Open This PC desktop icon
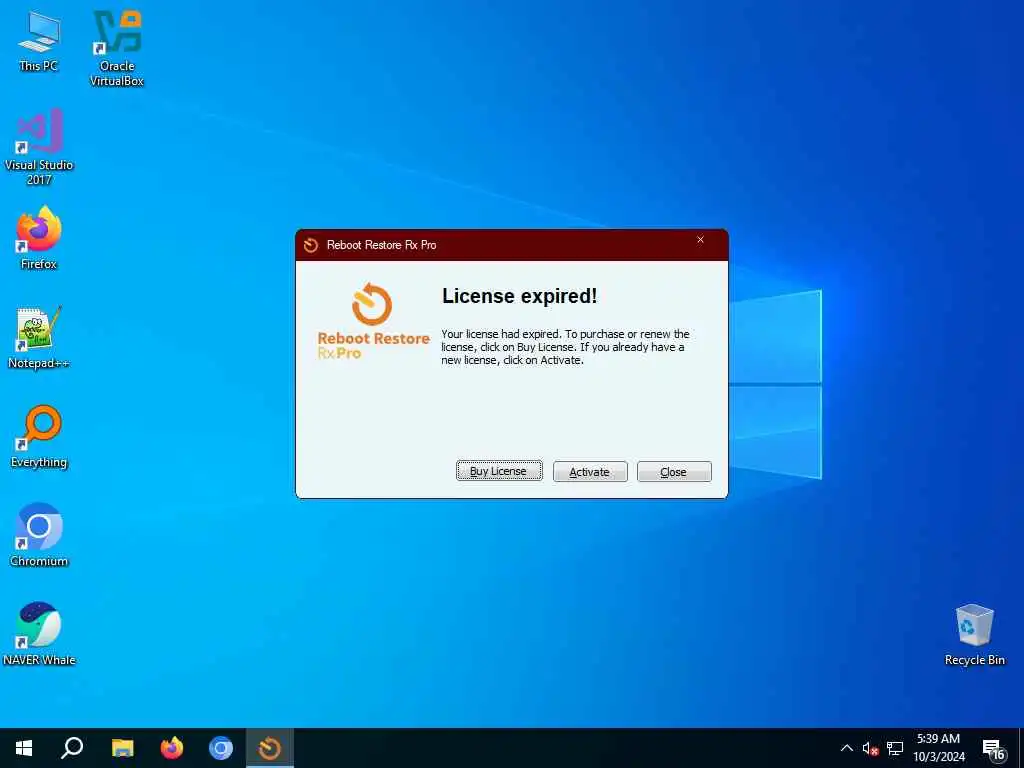Screen dimensions: 1024x768 (x=39, y=41)
